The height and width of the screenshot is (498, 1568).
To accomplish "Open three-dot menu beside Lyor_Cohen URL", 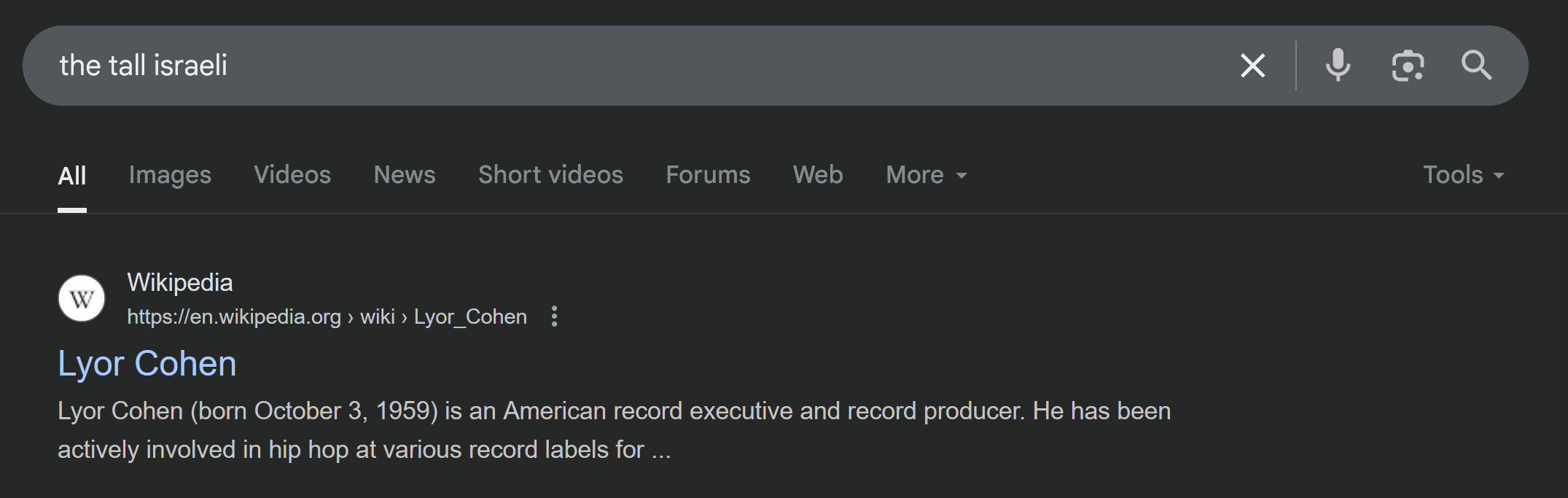I will point(555,316).
